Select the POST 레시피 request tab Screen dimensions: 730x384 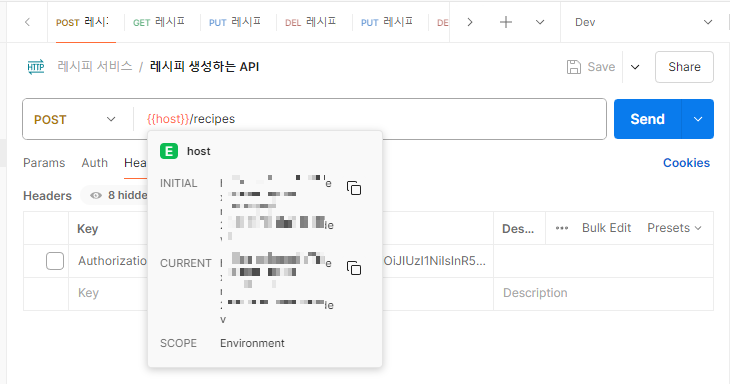[x=82, y=22]
